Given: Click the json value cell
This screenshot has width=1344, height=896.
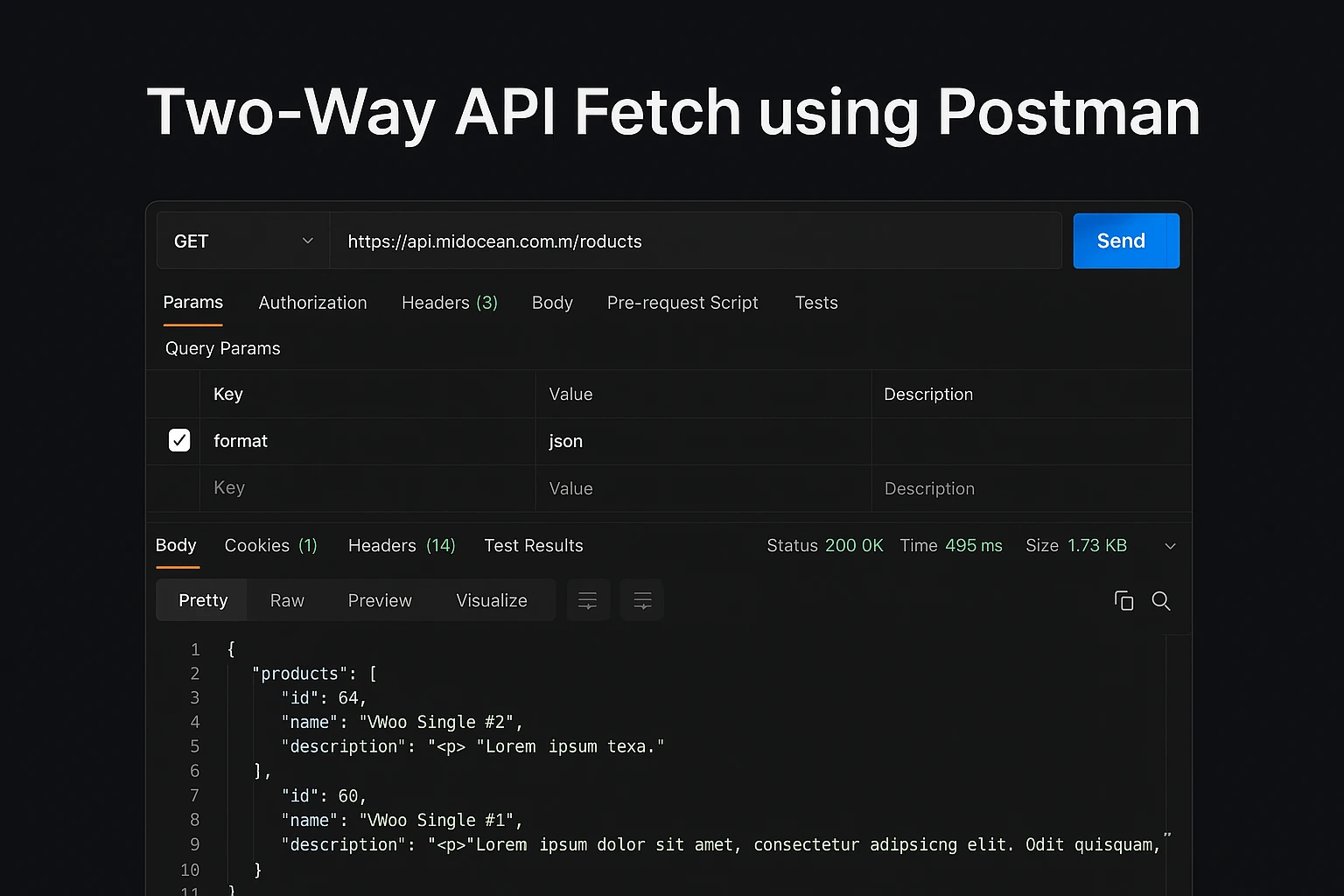Looking at the screenshot, I should coord(703,441).
